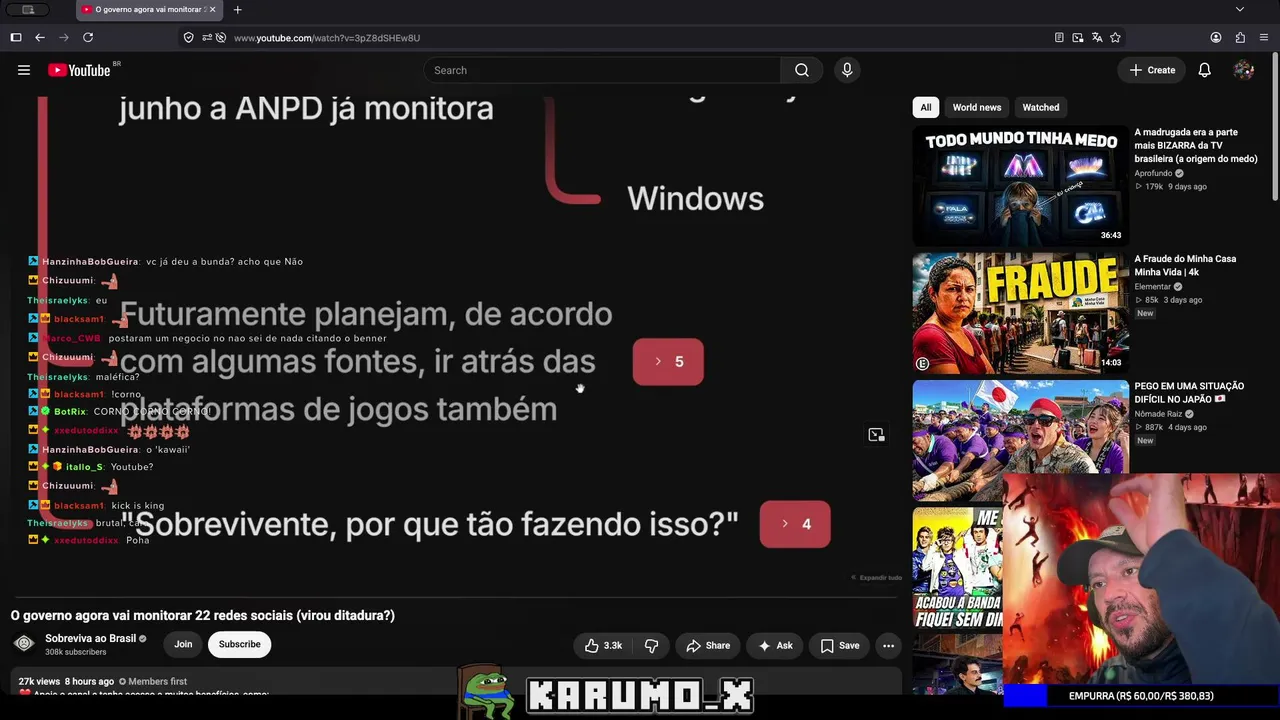Viewport: 1280px width, 720px height.
Task: Click the YouTube search magnifier button
Action: coord(802,70)
